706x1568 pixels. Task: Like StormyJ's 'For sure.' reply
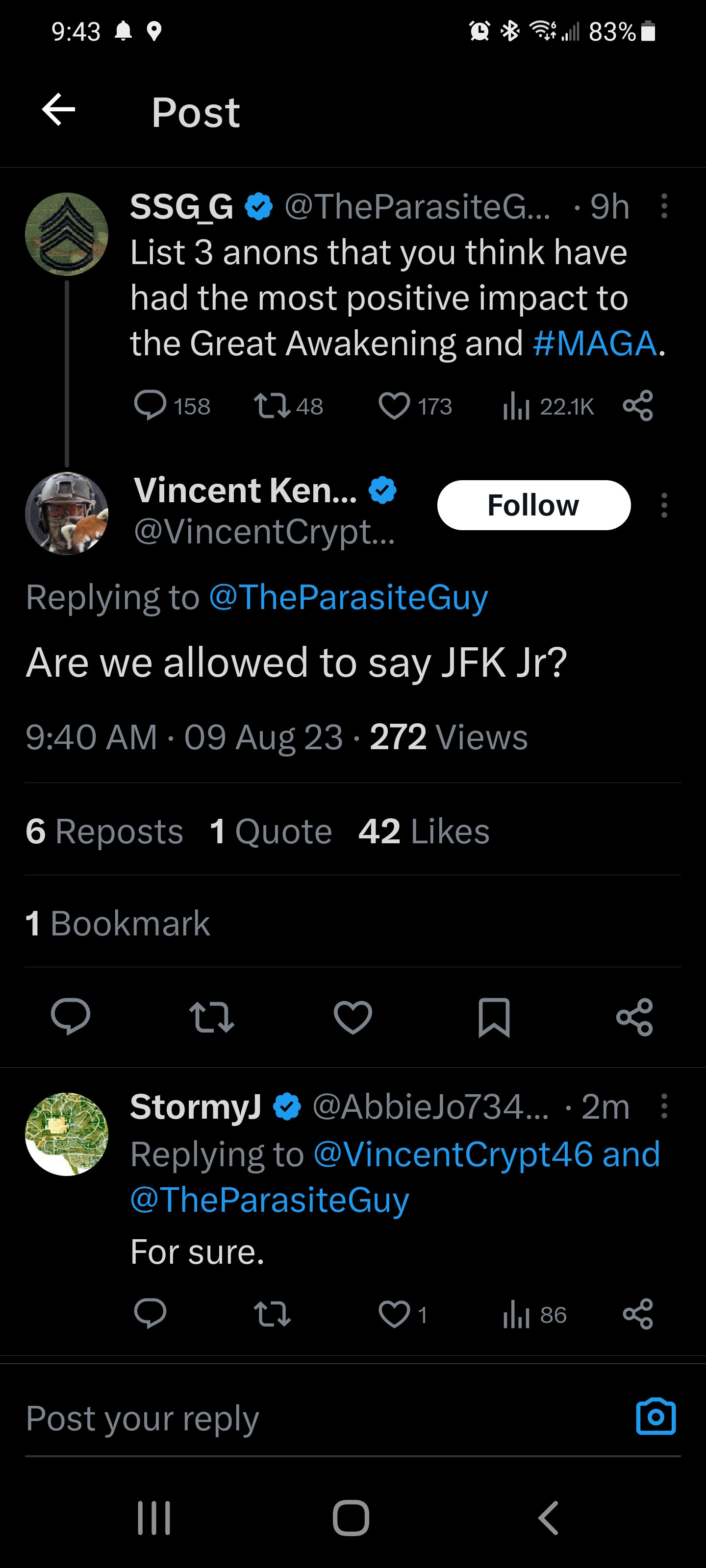tap(395, 1314)
